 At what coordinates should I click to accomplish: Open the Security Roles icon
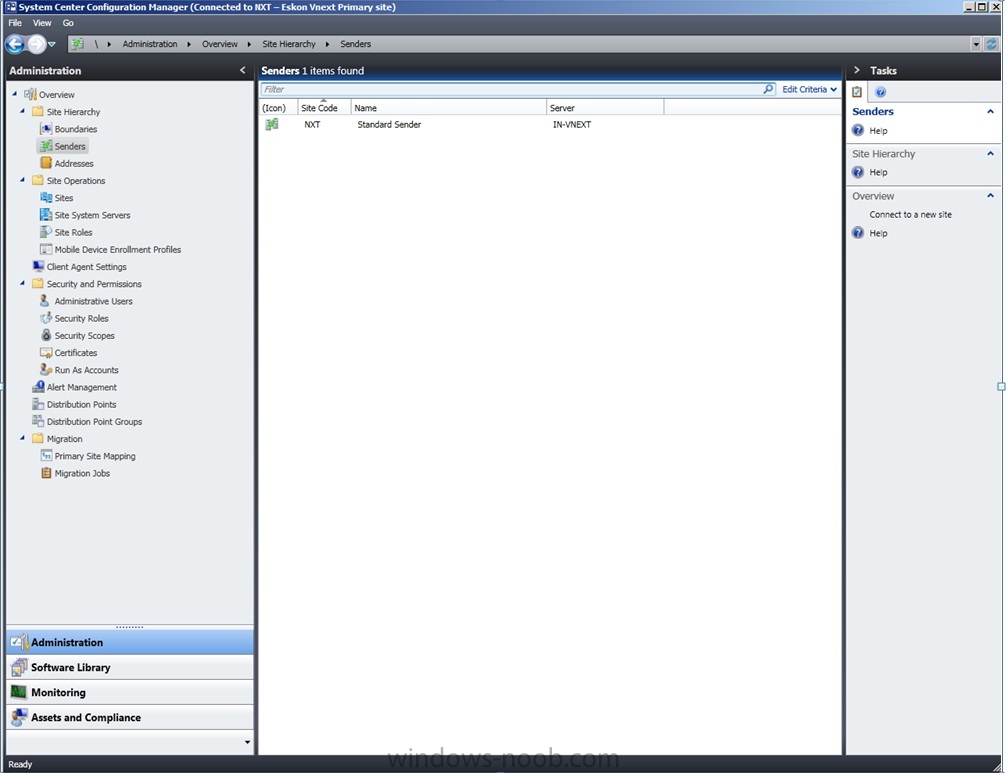(x=46, y=318)
